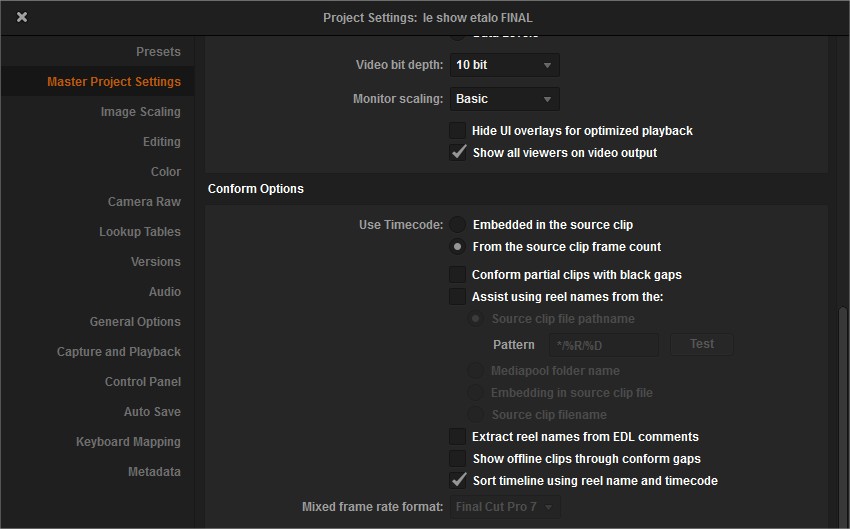Close the Project Settings dialog
850x529 pixels.
coord(22,17)
